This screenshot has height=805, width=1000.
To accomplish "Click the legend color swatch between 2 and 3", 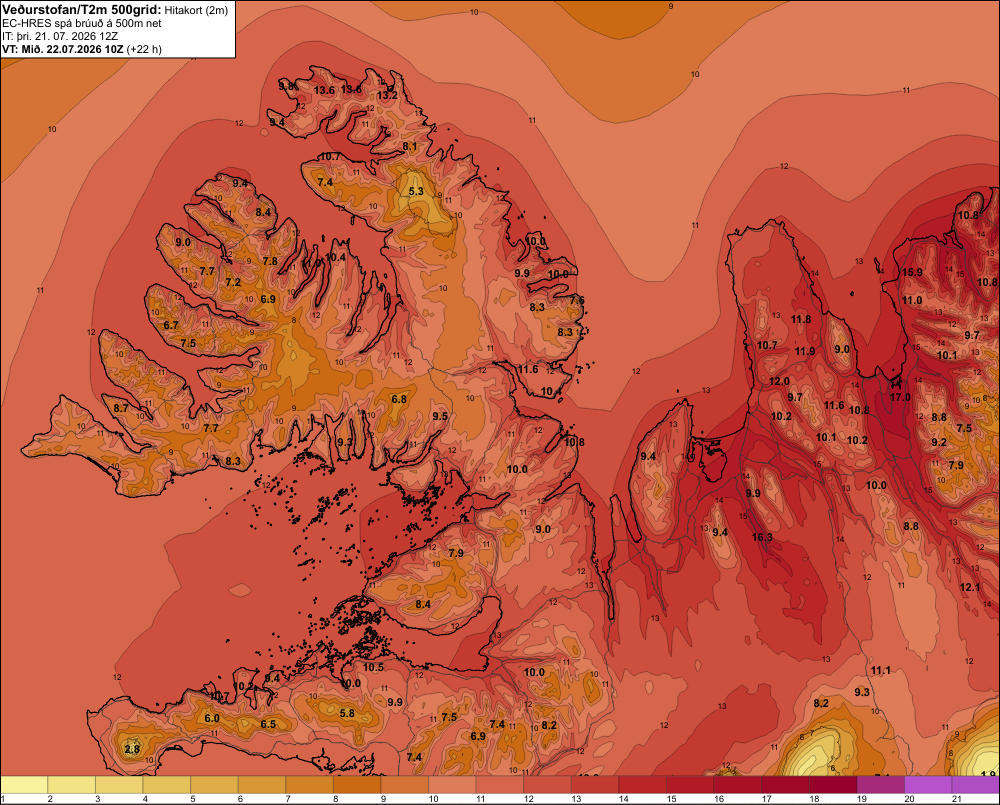I will (x=71, y=785).
